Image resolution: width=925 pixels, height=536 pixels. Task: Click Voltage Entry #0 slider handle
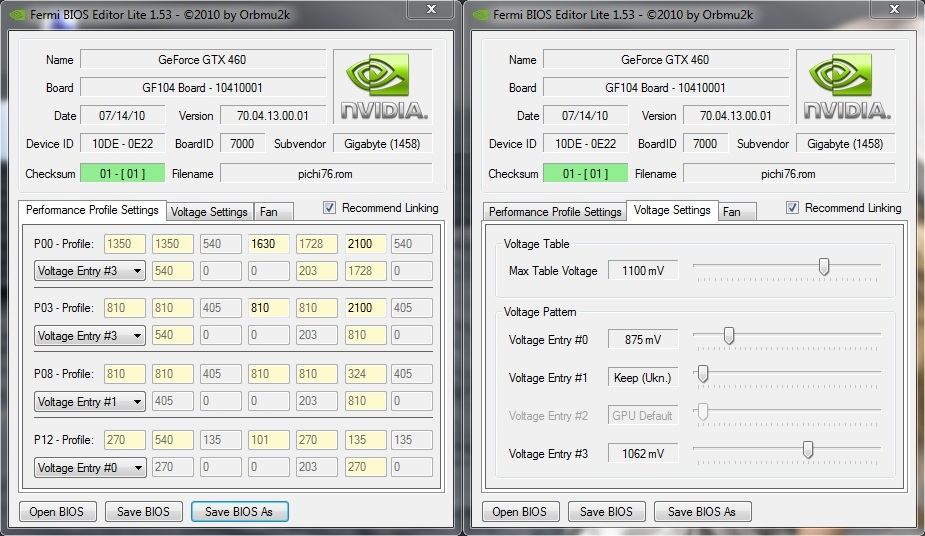click(x=729, y=336)
